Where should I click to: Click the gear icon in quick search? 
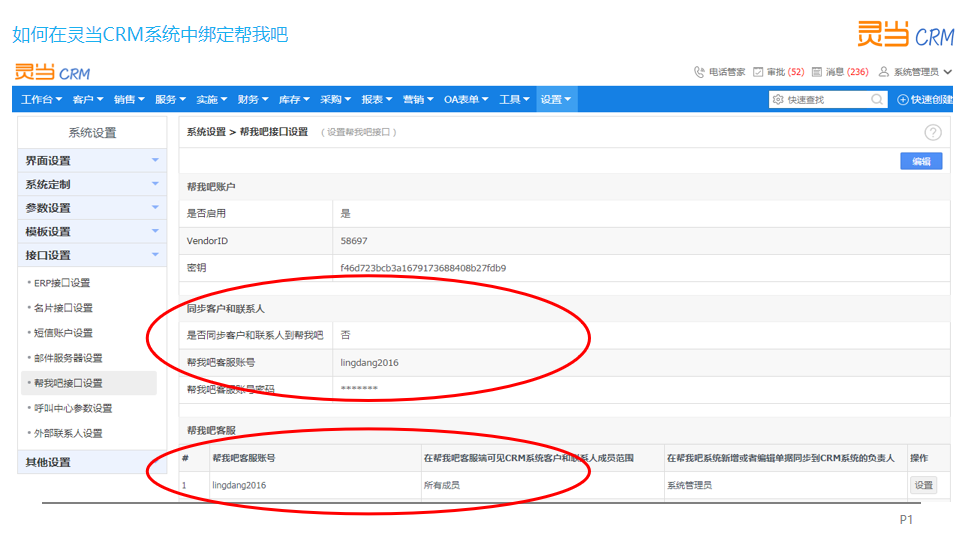pyautogui.click(x=778, y=100)
